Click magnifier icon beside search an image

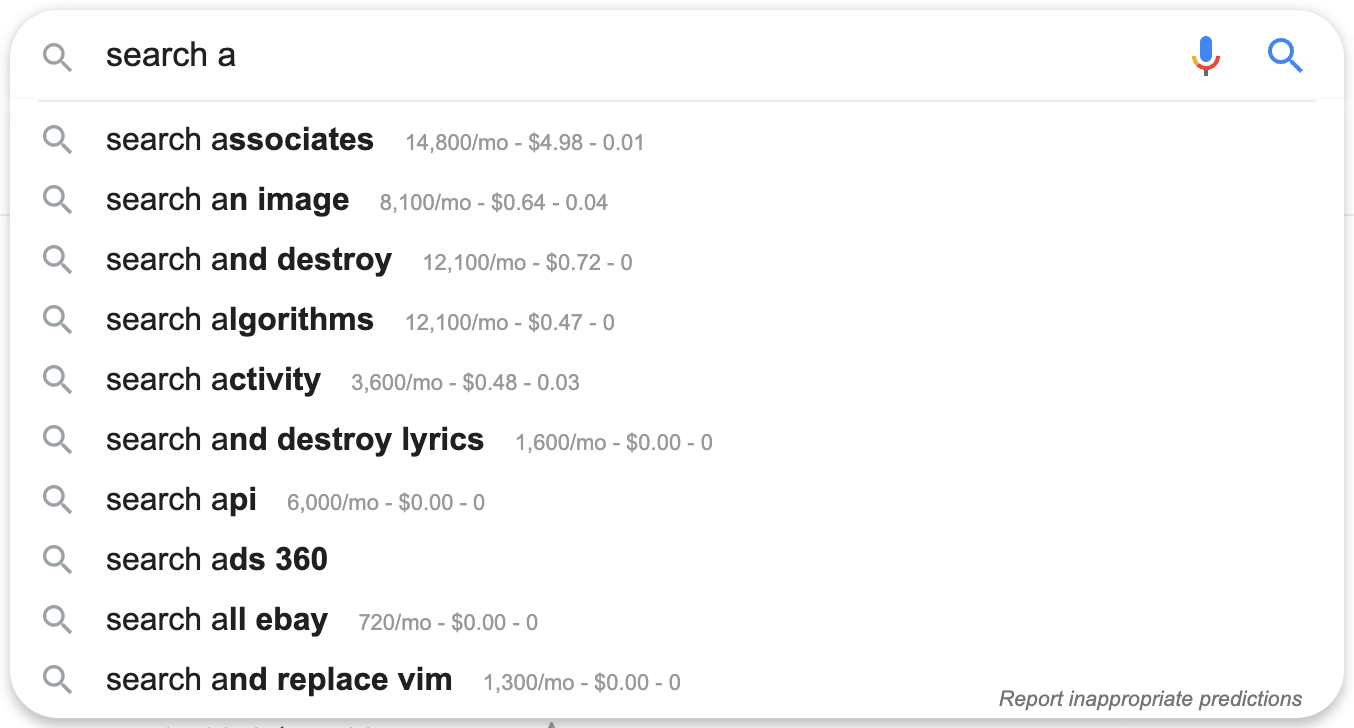(x=58, y=200)
